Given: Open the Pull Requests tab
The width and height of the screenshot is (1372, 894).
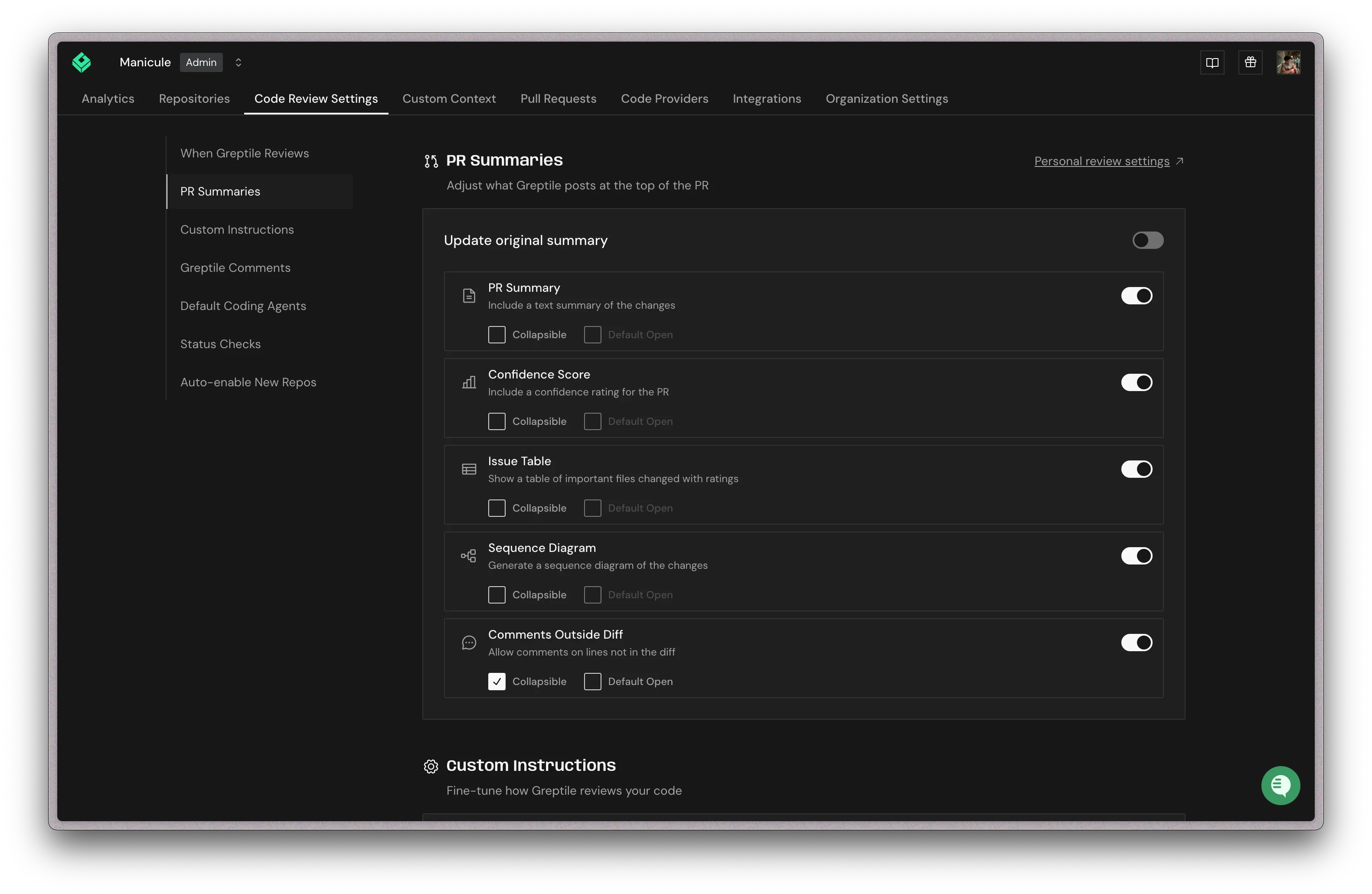Looking at the screenshot, I should 558,98.
